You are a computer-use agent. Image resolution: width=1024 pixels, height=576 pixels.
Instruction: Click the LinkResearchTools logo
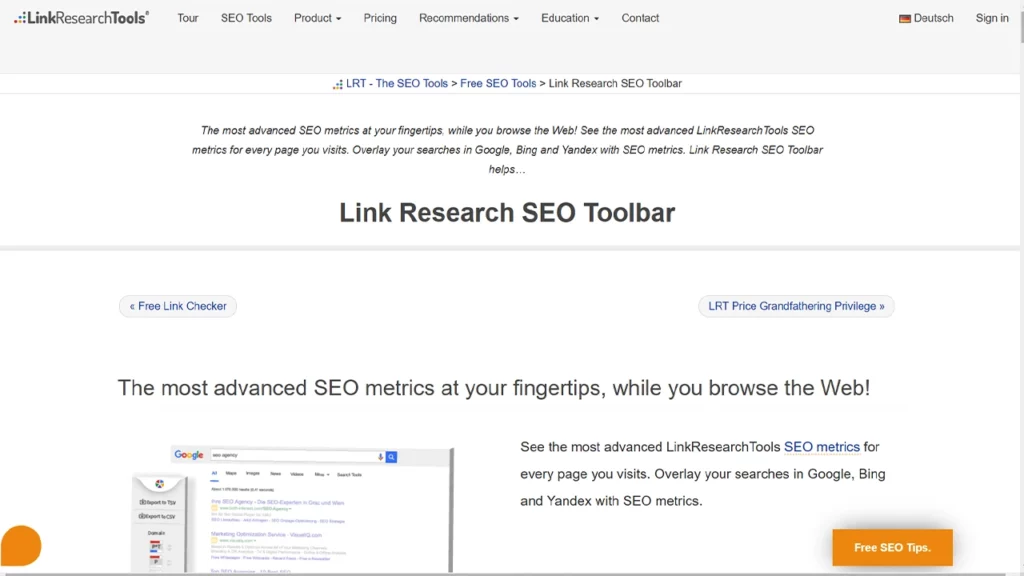82,18
